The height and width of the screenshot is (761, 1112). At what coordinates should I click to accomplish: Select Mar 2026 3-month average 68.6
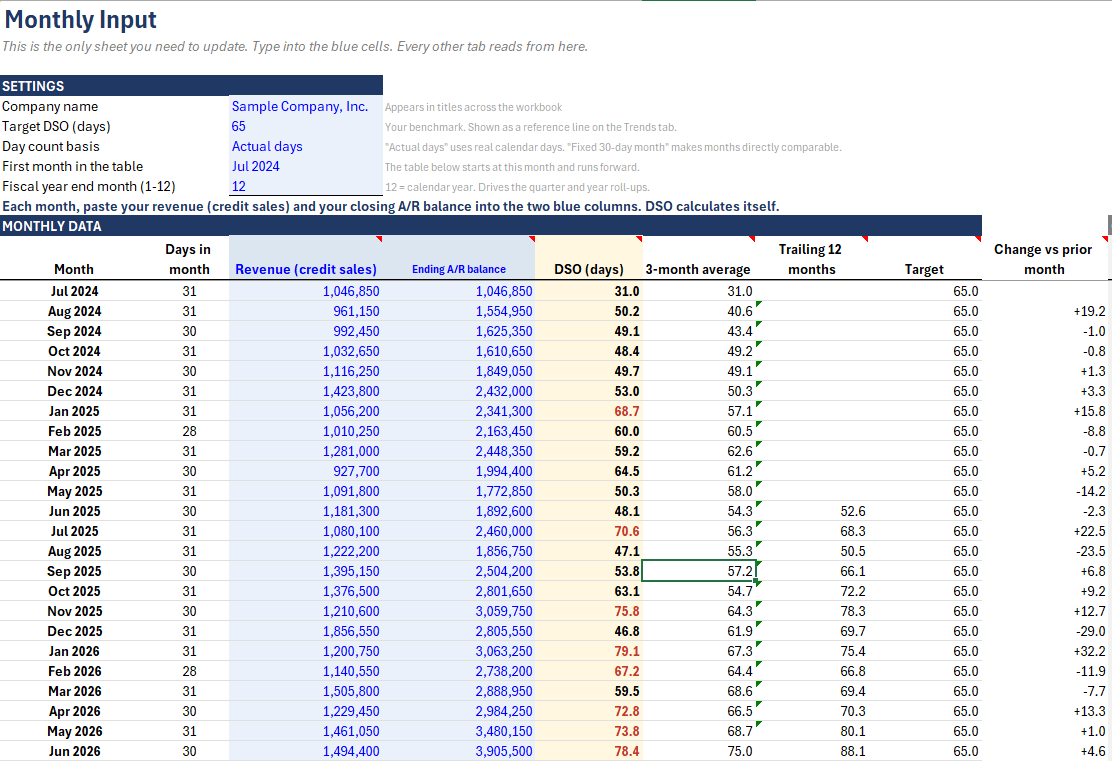(699, 691)
